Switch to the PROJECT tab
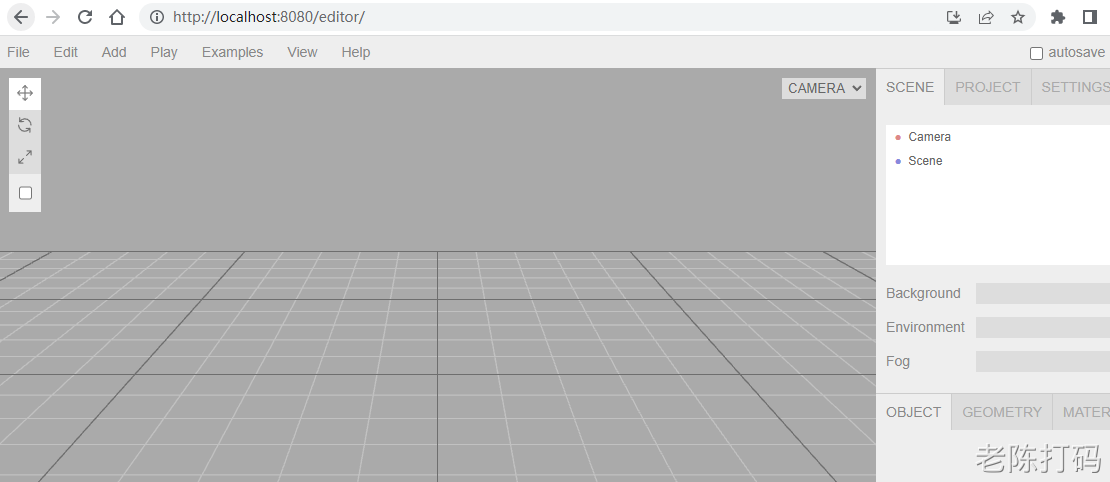Image resolution: width=1110 pixels, height=482 pixels. [x=987, y=87]
